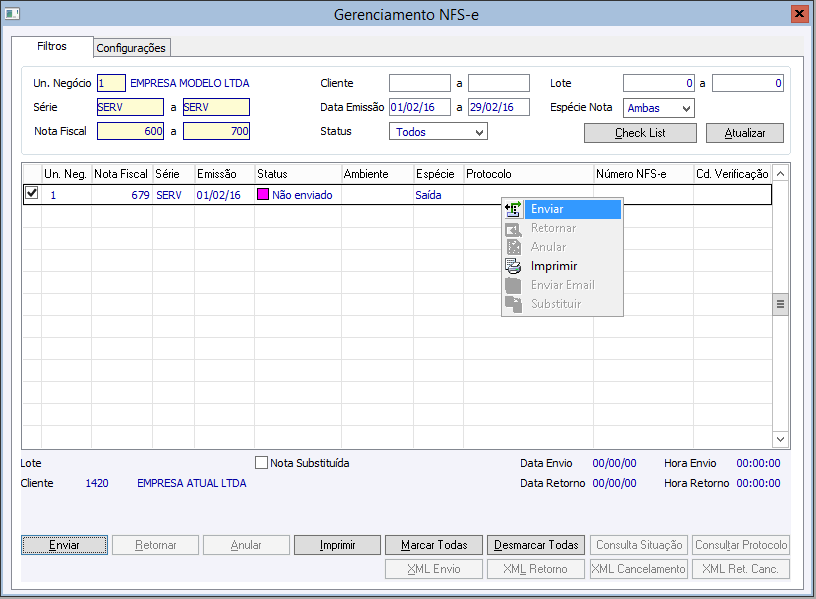Viewport: 816px width, 599px height.
Task: Click the Consulta Situação button
Action: tap(639, 545)
